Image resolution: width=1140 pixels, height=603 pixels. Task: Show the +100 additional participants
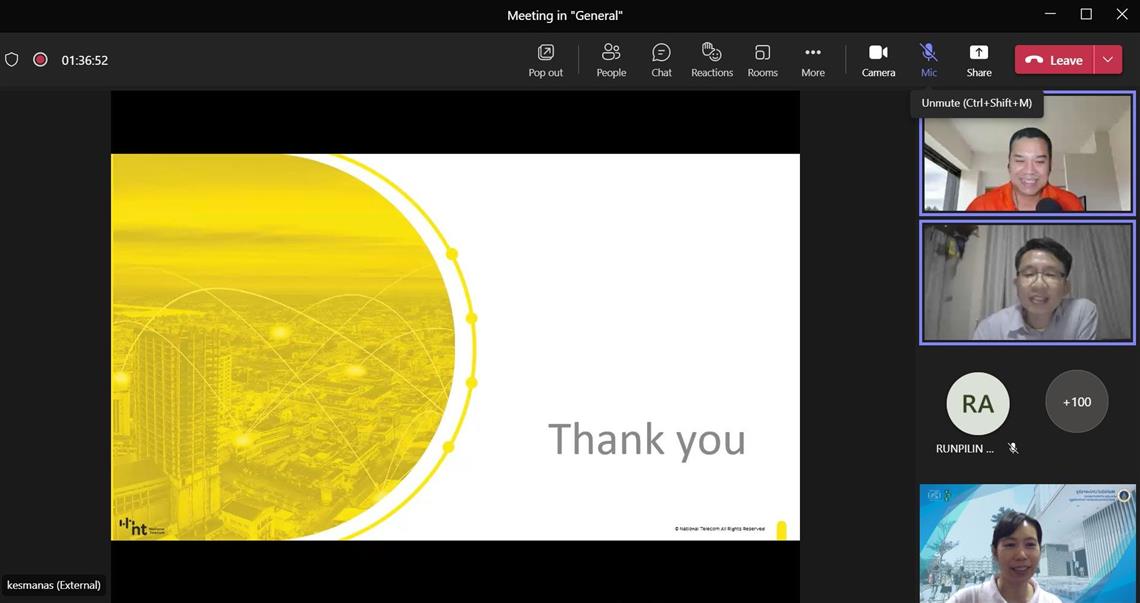click(1076, 402)
